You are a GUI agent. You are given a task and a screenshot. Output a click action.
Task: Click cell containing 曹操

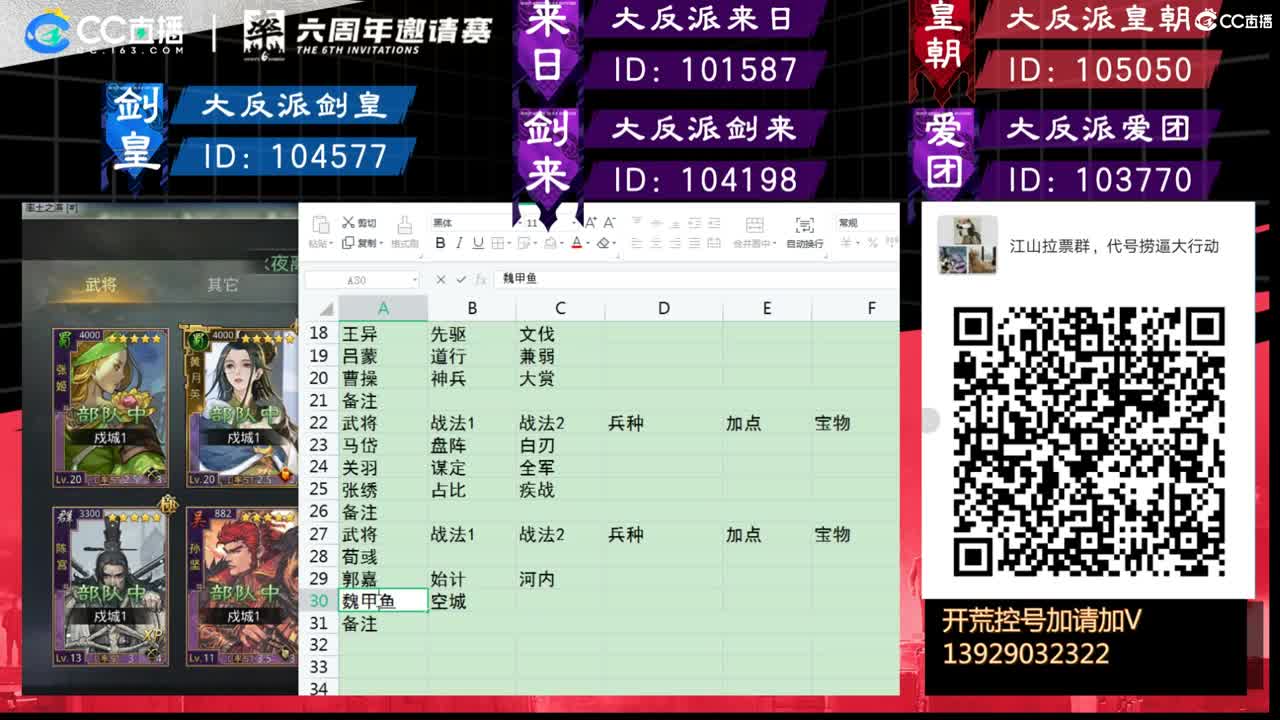click(x=383, y=378)
